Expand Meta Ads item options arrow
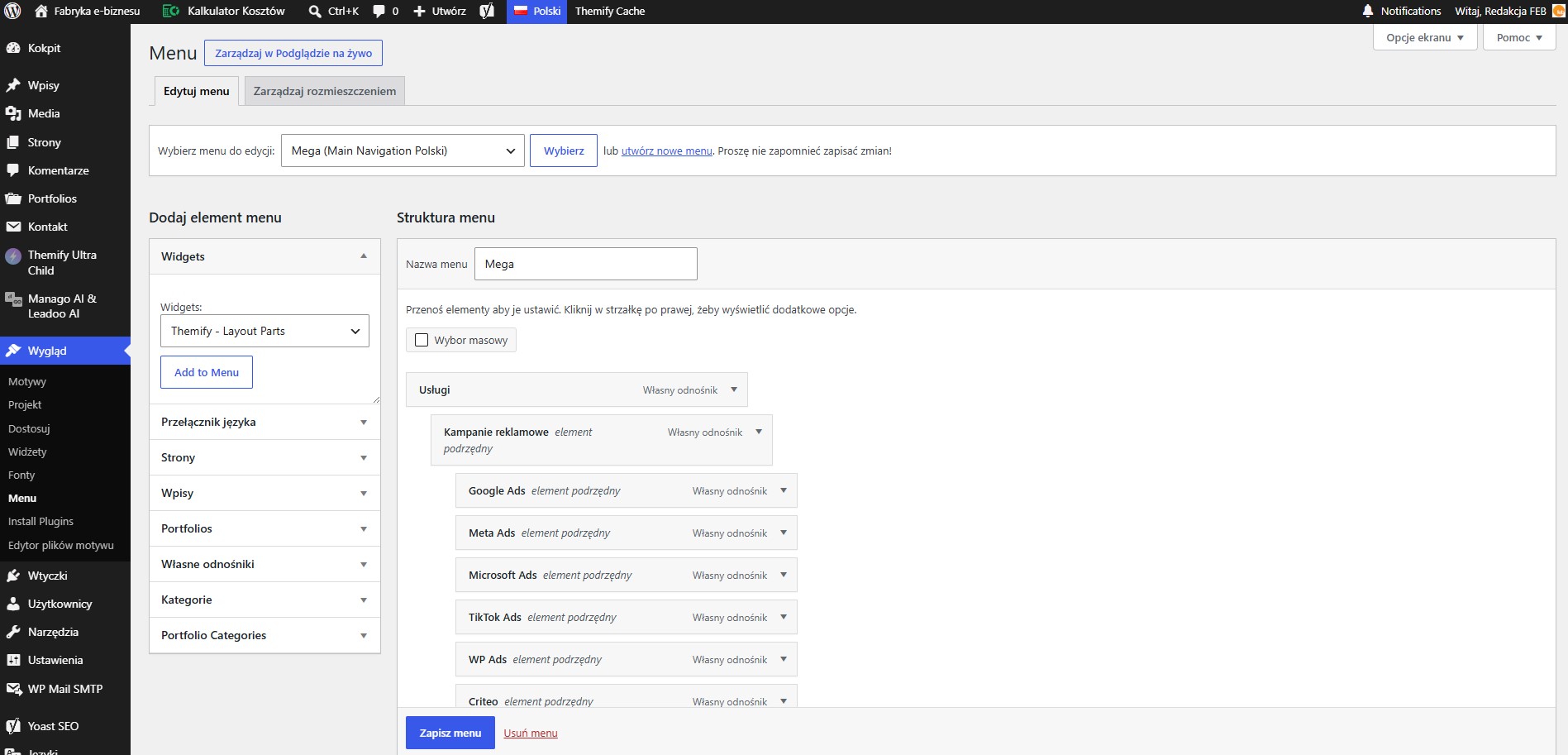 (784, 533)
